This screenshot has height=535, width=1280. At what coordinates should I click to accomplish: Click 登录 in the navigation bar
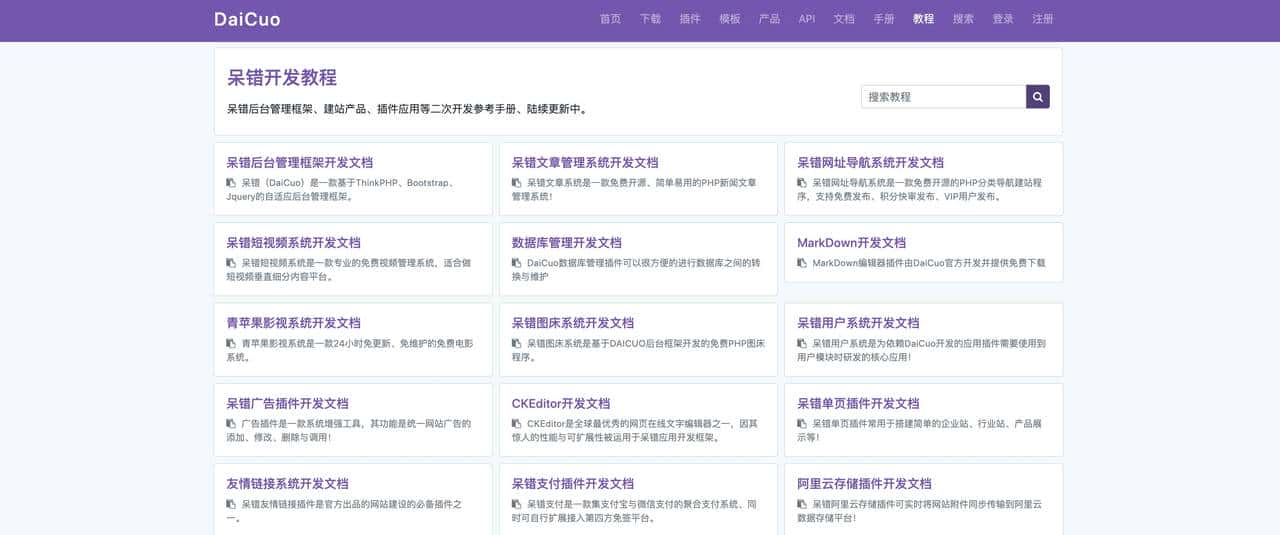click(1003, 19)
